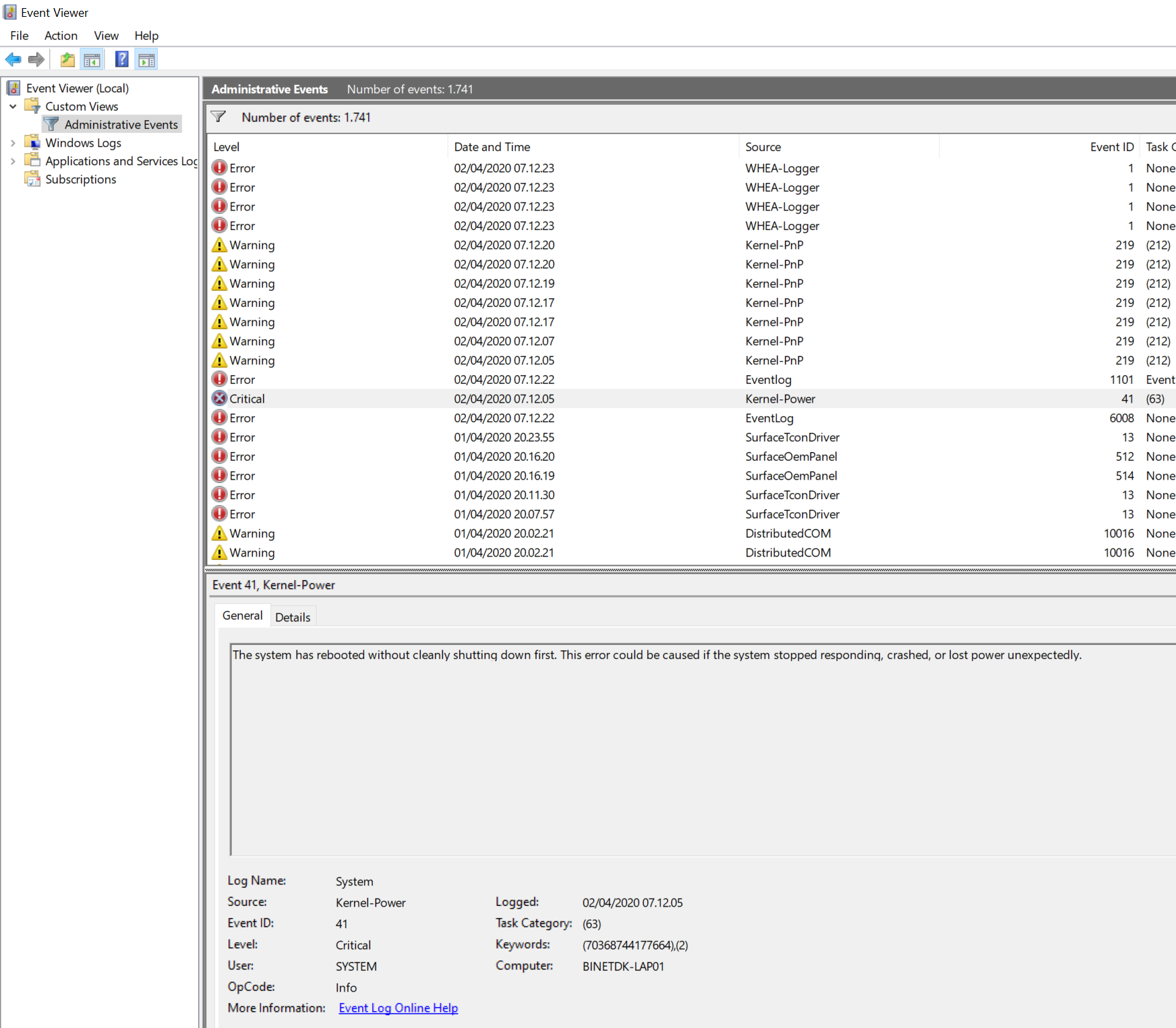Open the File menu
The image size is (1176, 1028).
20,36
